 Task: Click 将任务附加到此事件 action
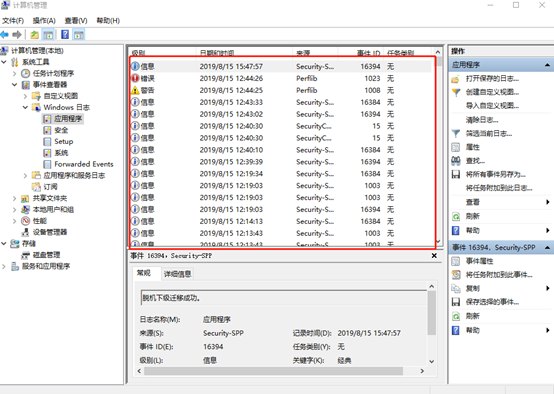click(x=499, y=275)
